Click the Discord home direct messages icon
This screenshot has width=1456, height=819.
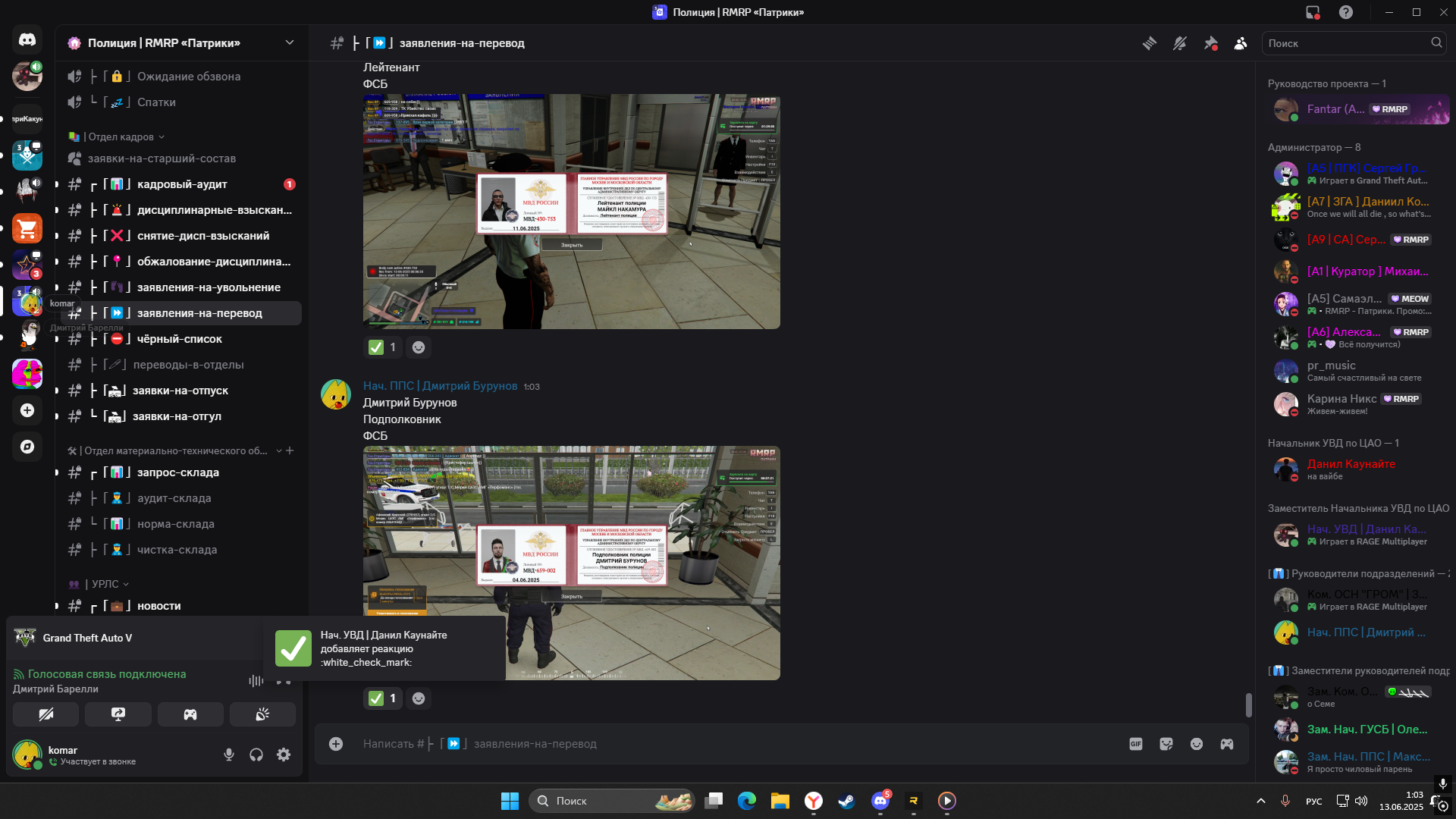point(27,39)
